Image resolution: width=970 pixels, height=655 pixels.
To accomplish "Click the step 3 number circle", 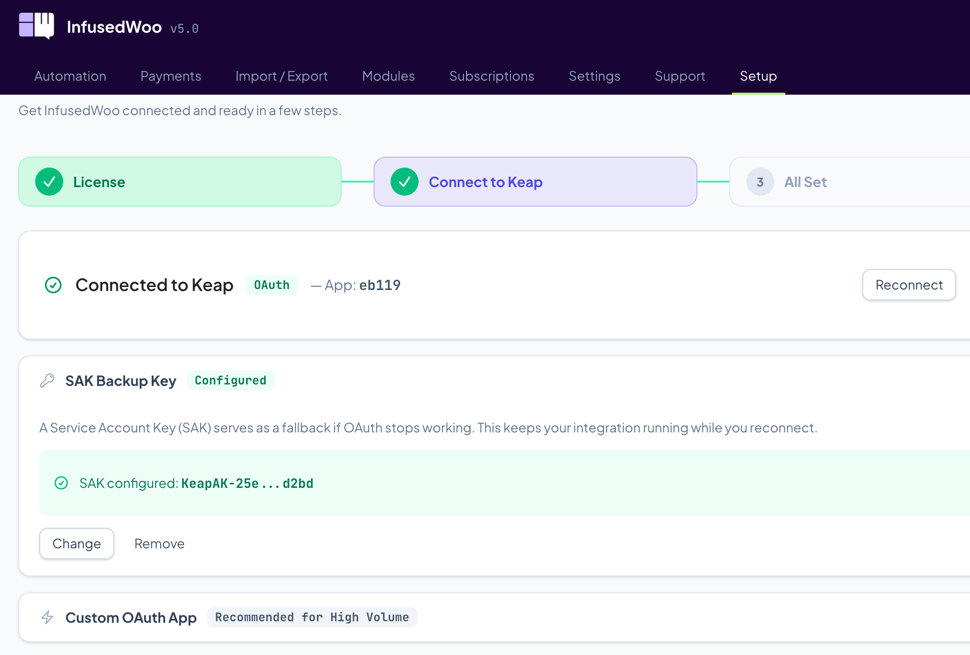I will point(760,182).
